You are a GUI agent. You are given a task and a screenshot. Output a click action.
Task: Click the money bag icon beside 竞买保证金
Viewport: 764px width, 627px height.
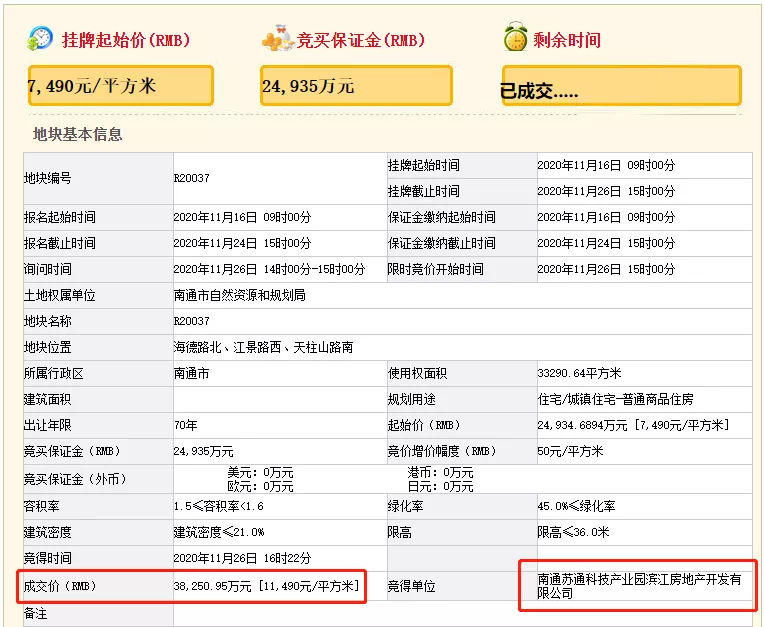click(x=278, y=38)
